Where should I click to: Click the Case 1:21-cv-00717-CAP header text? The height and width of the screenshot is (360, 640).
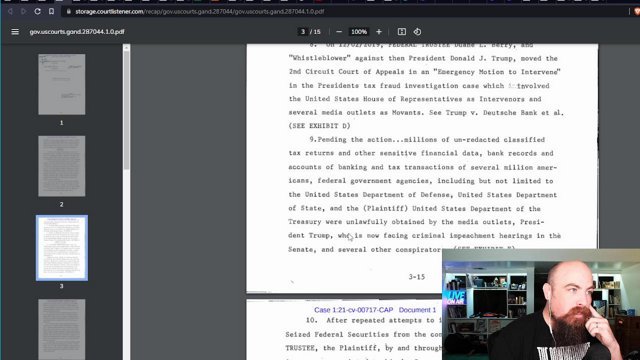coord(353,310)
